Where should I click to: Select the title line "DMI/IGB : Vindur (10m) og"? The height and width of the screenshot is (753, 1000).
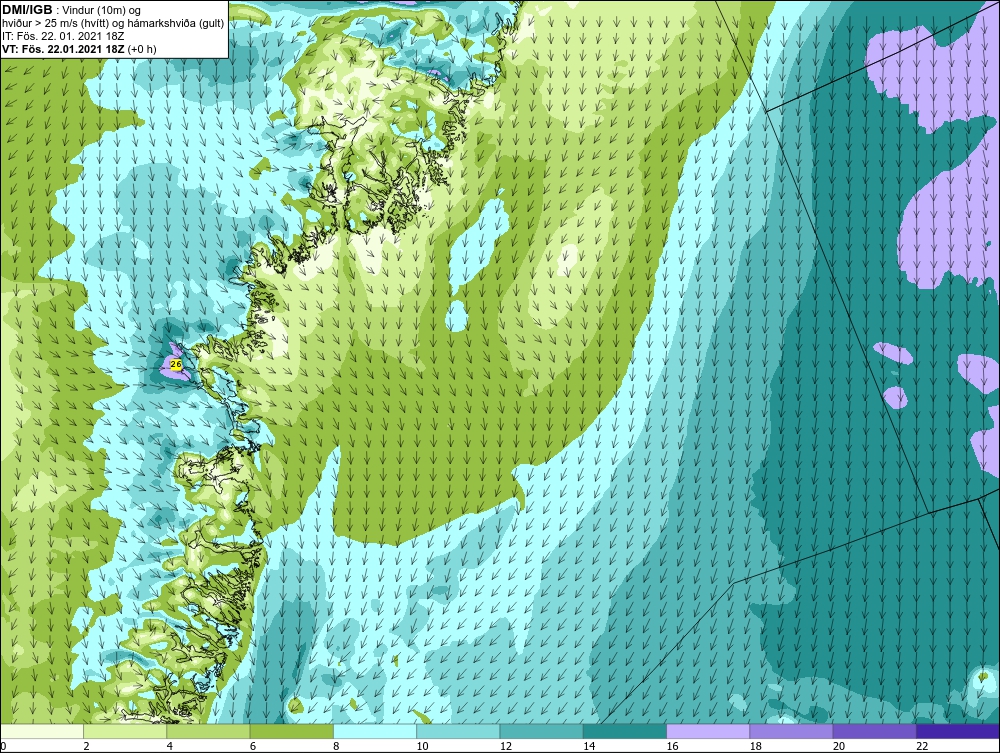72,10
